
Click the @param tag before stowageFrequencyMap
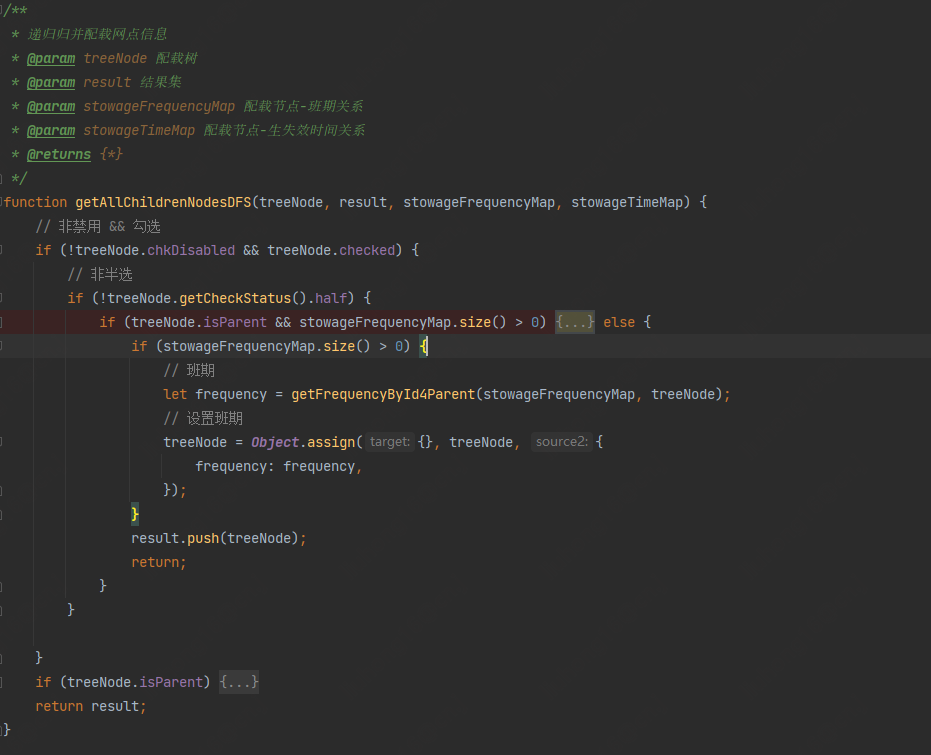click(x=51, y=106)
